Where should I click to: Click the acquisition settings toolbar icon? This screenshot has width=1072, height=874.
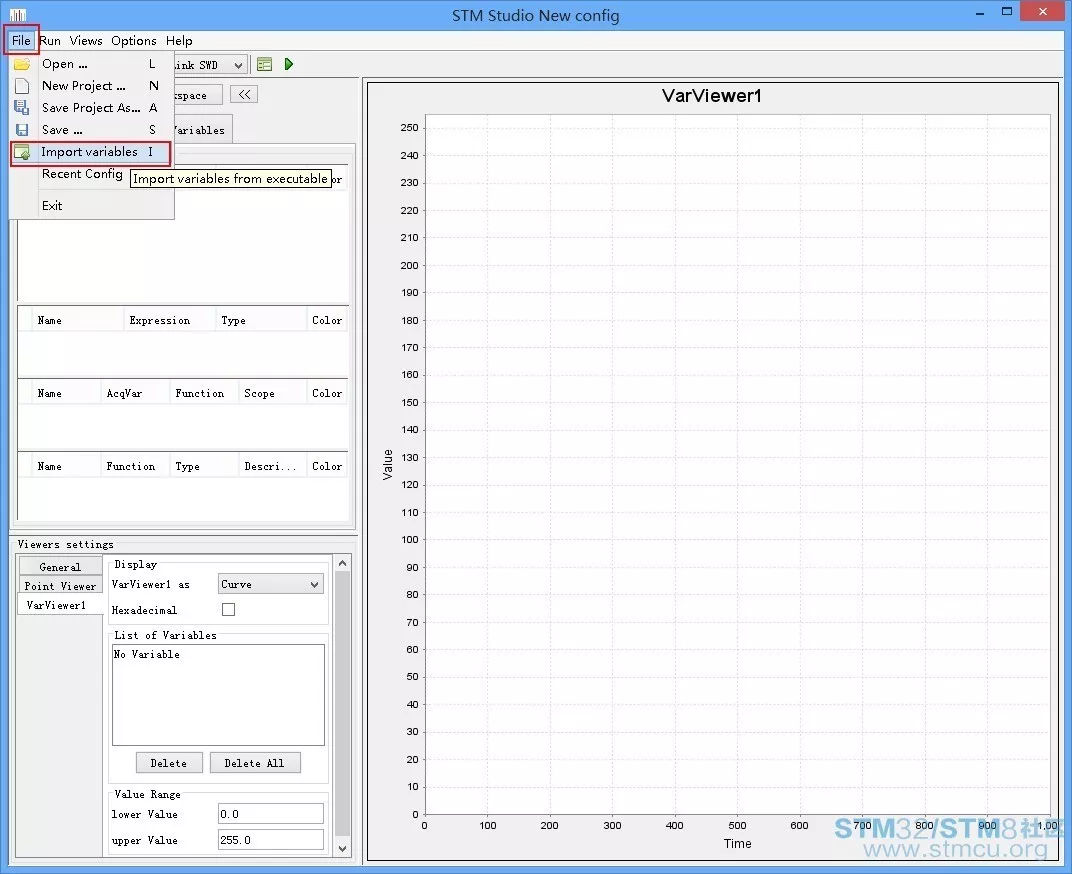pos(265,64)
